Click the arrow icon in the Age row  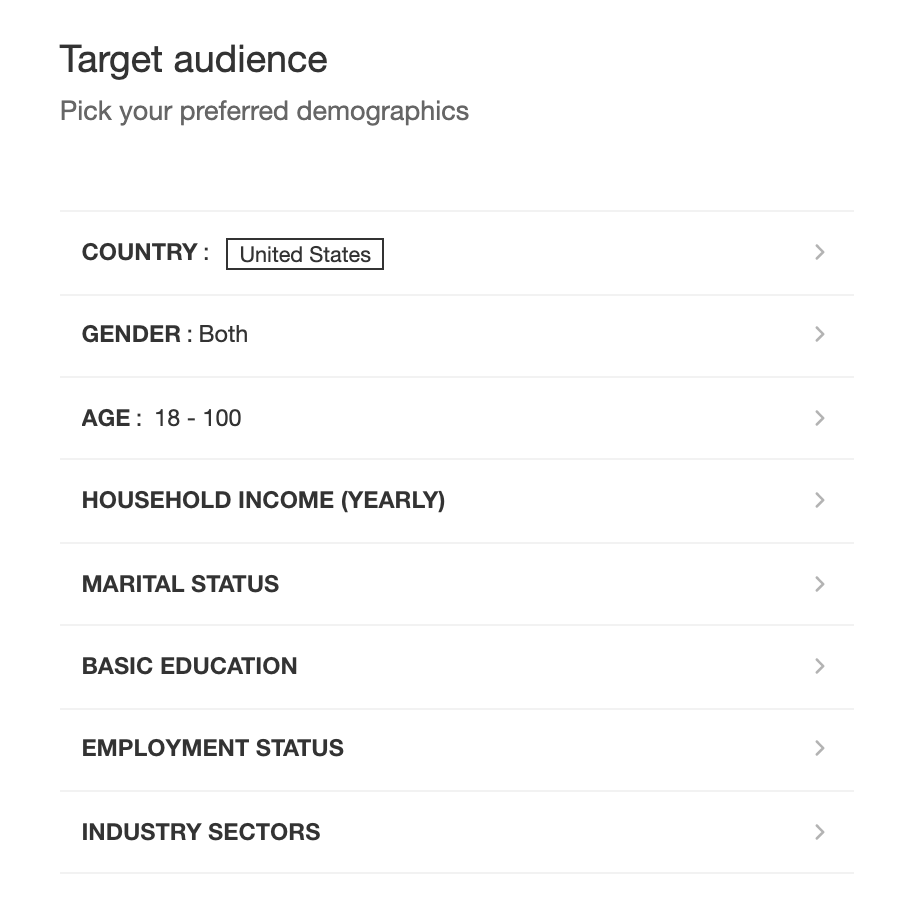(x=819, y=418)
